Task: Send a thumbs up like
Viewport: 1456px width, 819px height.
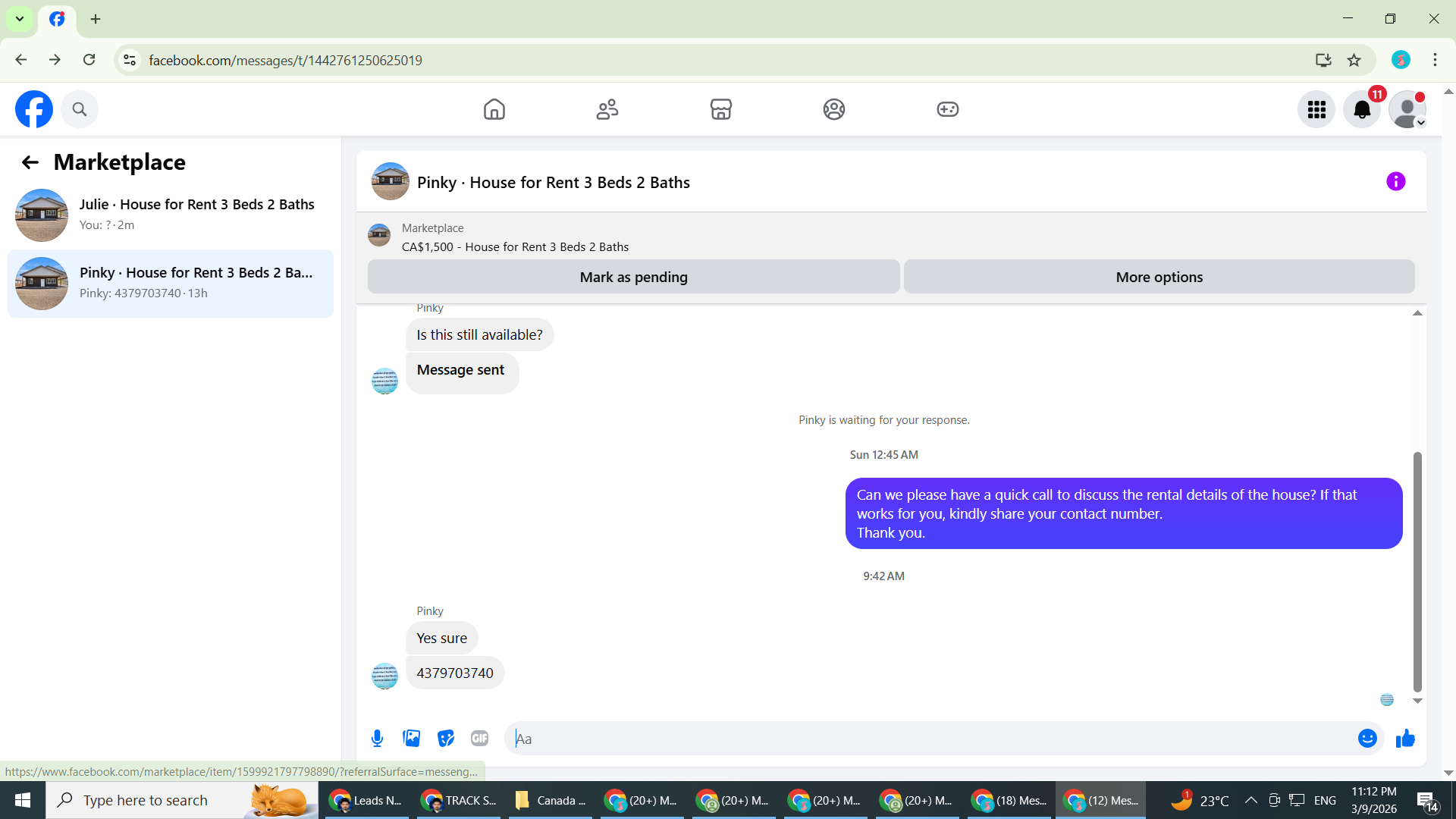Action: (x=1405, y=739)
